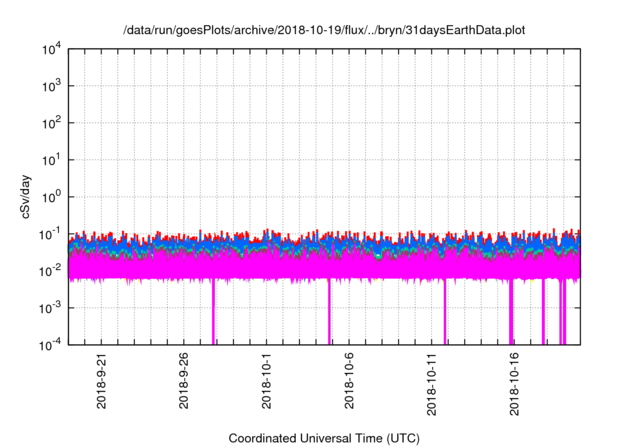Click the 10^-4 y-axis tick label
Screen dimensions: 640x448
51,346
